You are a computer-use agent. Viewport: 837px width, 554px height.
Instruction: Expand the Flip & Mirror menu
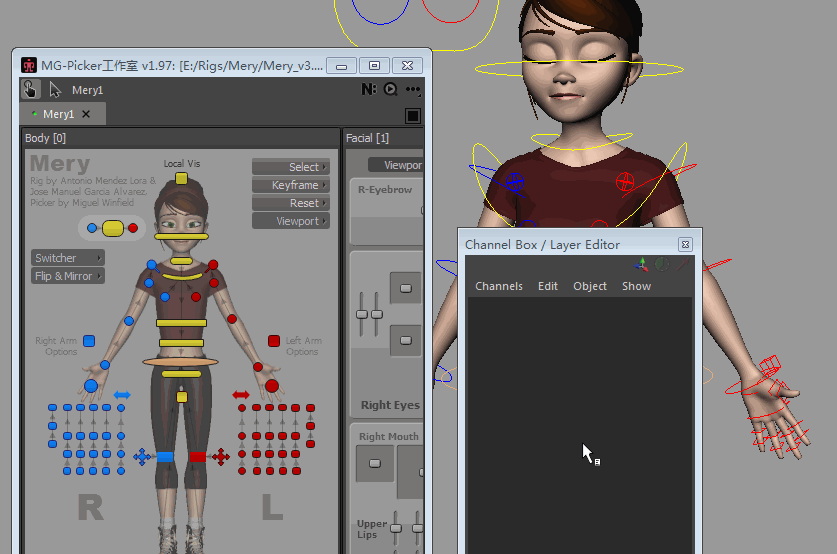[x=67, y=276]
